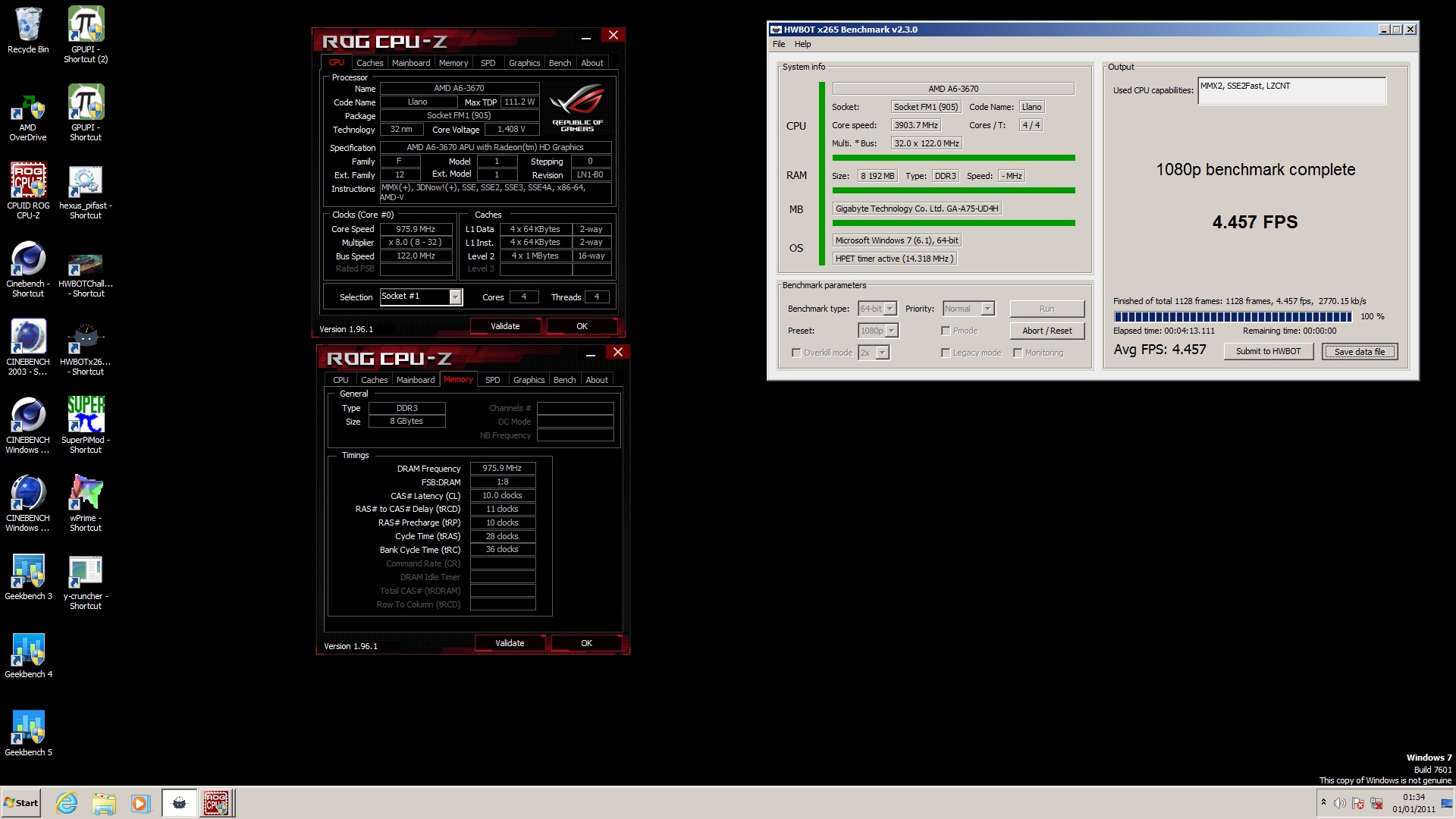Open Windows Explorer folder in taskbar
The height and width of the screenshot is (819, 1456).
point(104,803)
